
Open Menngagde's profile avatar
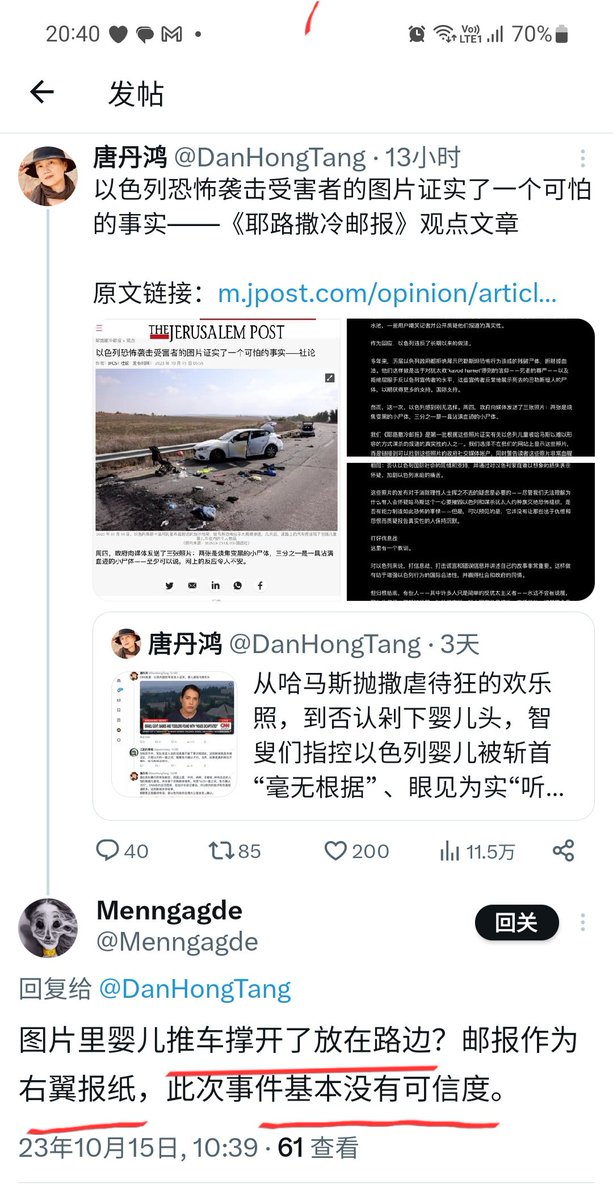(x=48, y=927)
